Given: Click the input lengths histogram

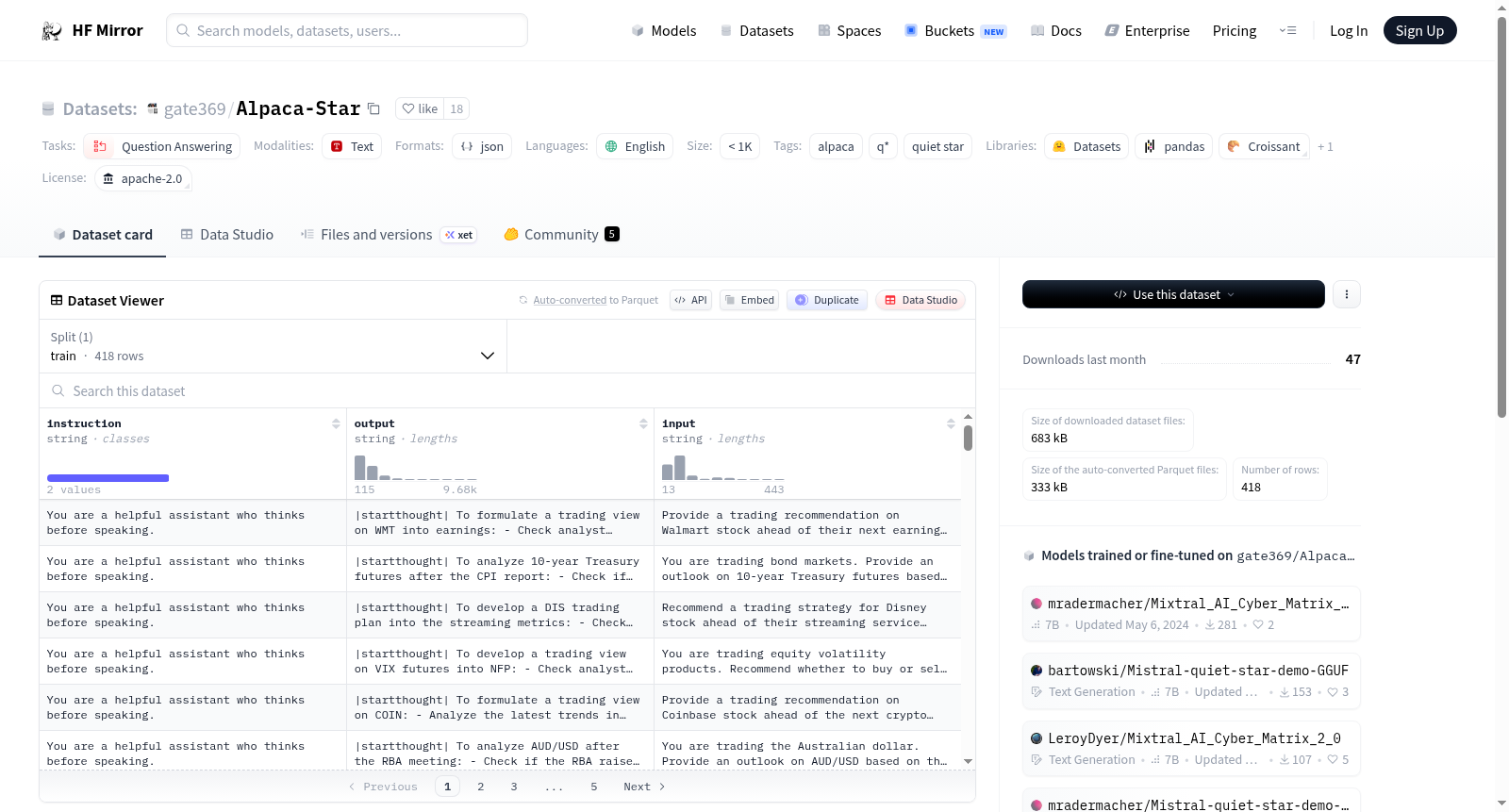Looking at the screenshot, I should pos(722,468).
